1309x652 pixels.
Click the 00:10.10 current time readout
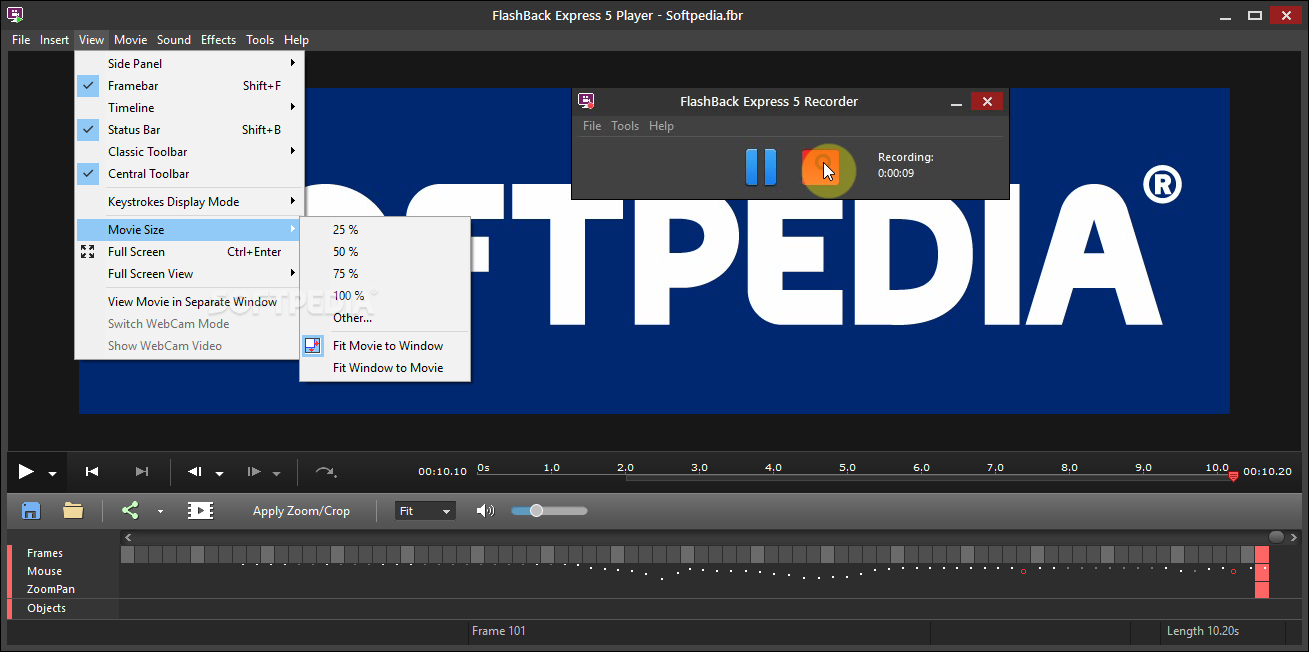442,472
